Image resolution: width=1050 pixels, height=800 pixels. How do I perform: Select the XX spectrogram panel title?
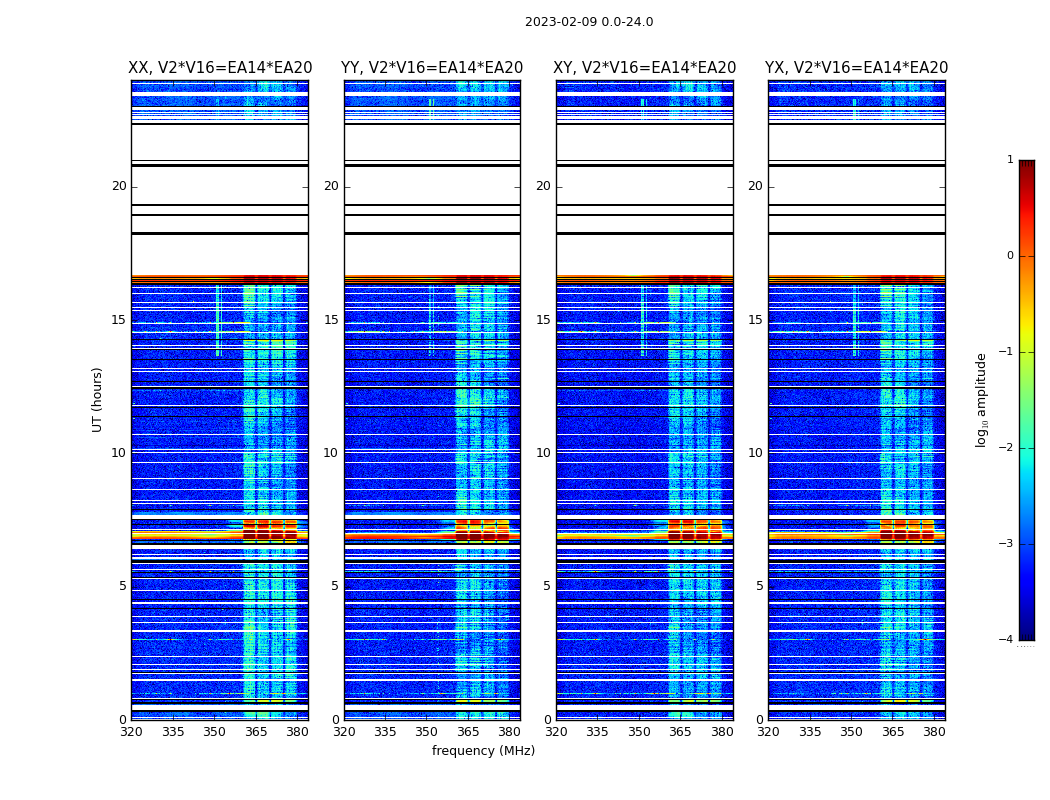coord(220,68)
